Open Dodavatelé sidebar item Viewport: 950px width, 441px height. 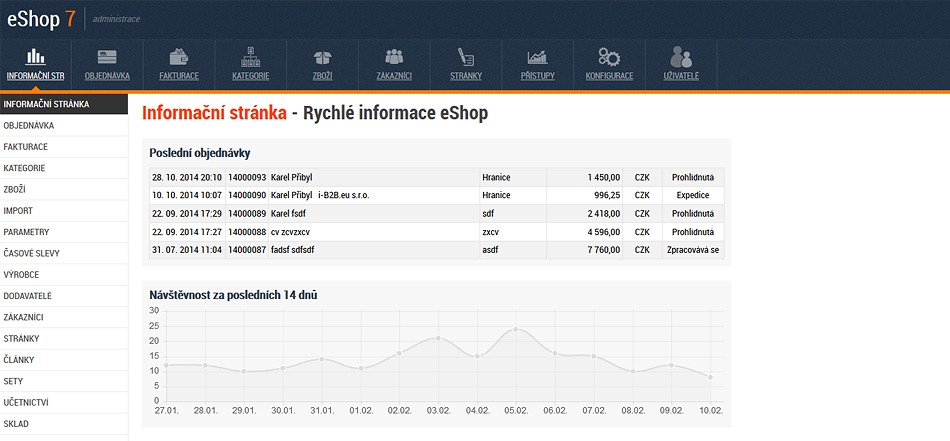point(64,296)
